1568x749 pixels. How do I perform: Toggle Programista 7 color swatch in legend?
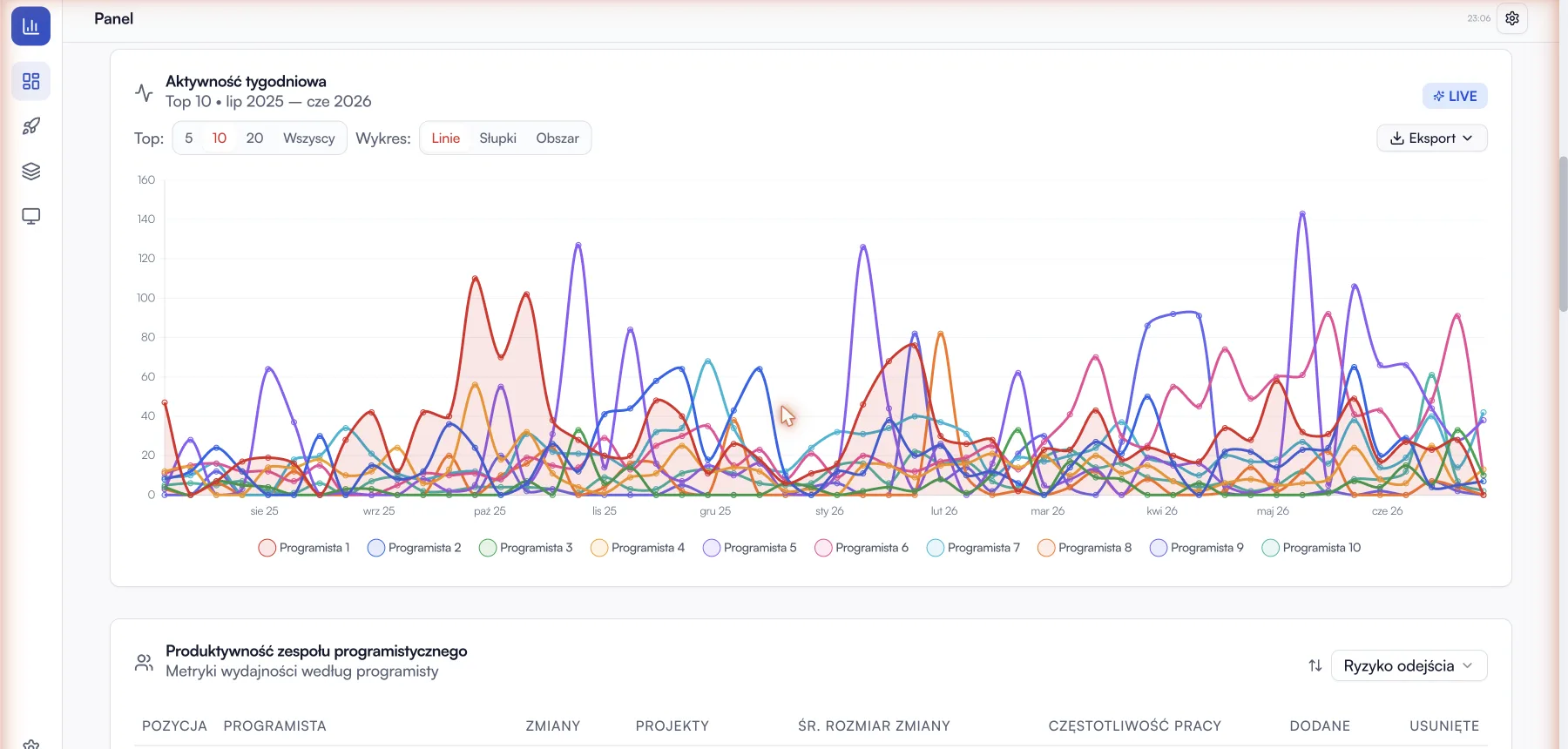pos(936,548)
